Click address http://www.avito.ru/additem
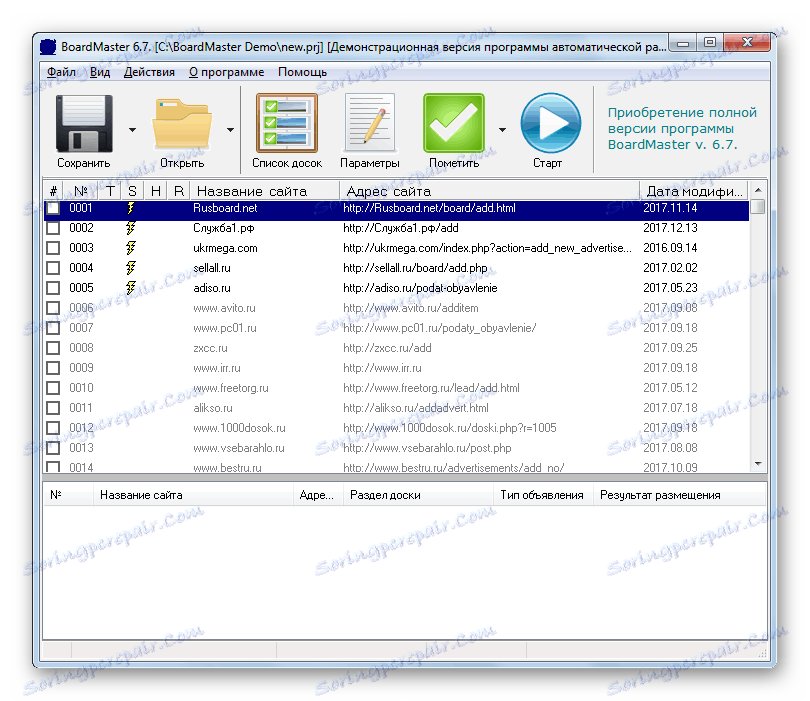This screenshot has width=810, height=701. 411,308
